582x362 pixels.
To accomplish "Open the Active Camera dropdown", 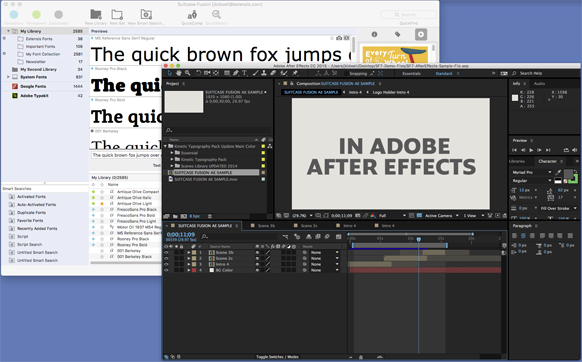I will [442, 215].
